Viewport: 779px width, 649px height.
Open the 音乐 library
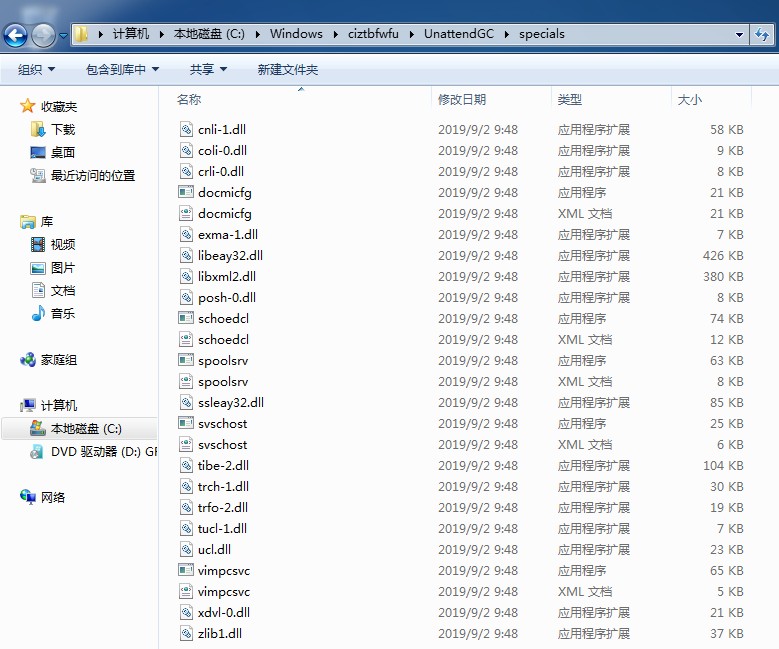tap(63, 314)
